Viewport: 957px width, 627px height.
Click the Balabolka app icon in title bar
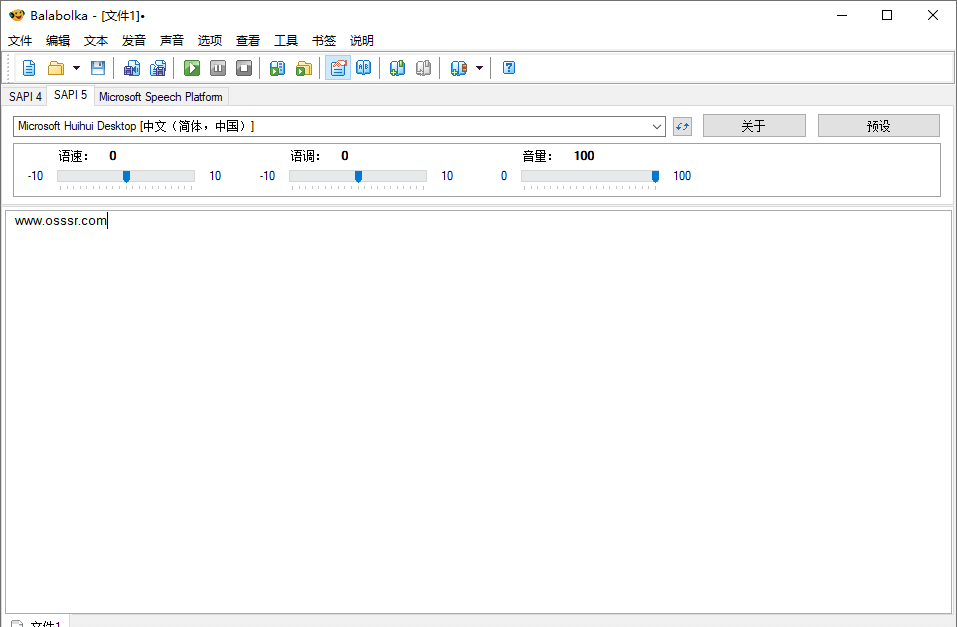[x=16, y=15]
